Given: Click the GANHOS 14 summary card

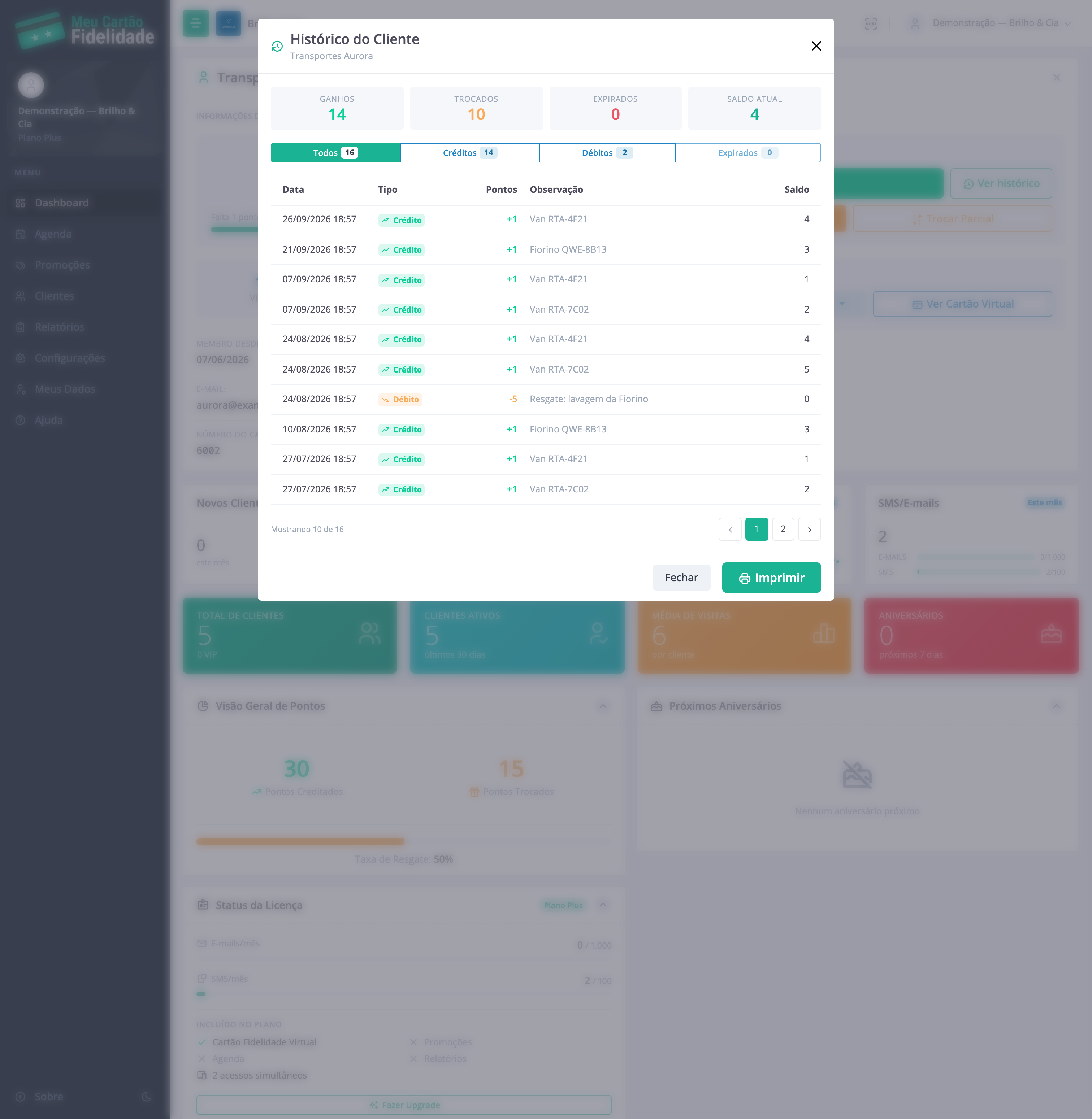Looking at the screenshot, I should click(x=337, y=108).
